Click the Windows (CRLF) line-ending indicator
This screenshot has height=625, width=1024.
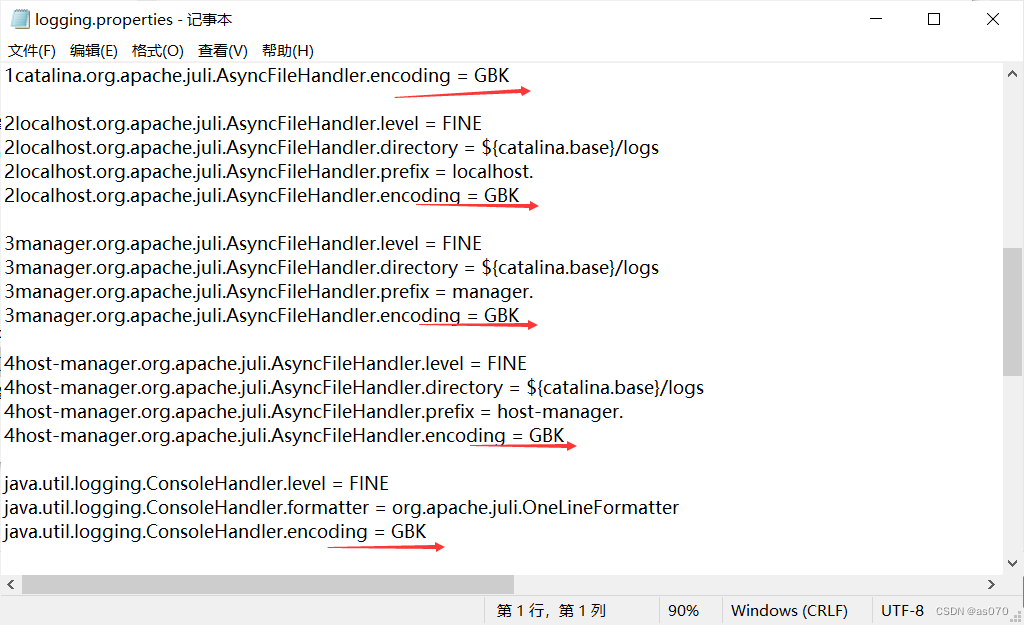coord(789,610)
